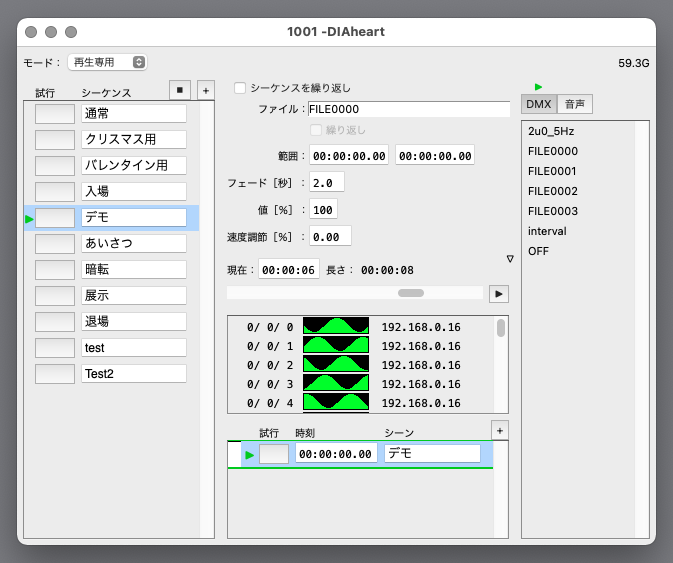Click waveform thumbnail for channel 0/ 0/ 4
The image size is (673, 563).
tap(336, 402)
